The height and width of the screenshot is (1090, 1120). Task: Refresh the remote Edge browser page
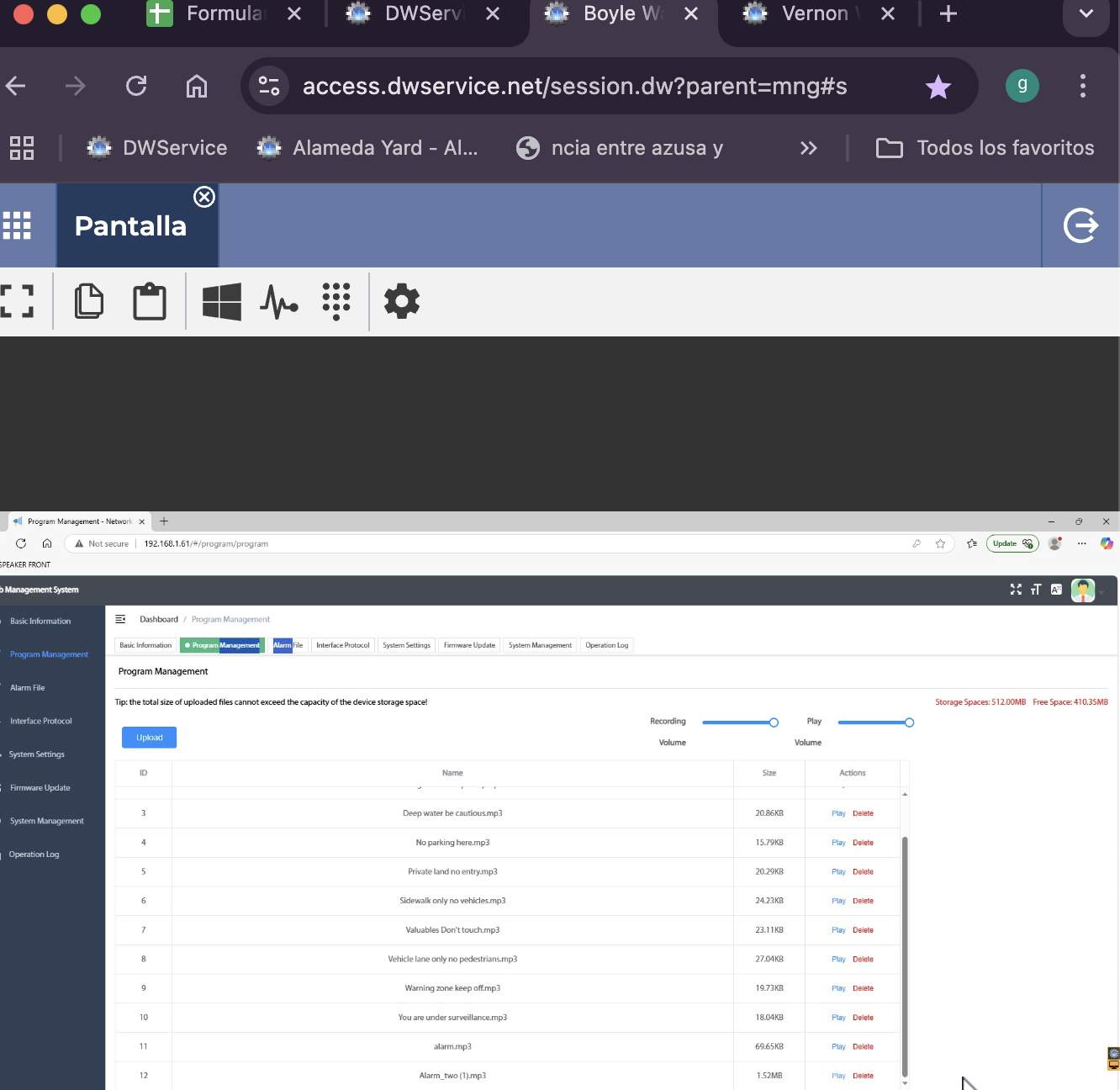coord(21,543)
